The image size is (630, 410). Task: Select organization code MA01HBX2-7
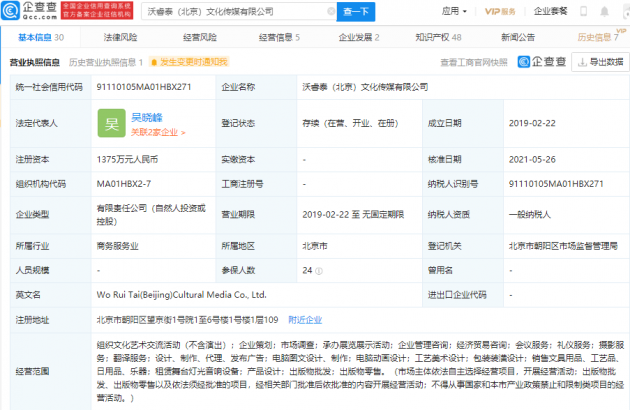click(124, 184)
